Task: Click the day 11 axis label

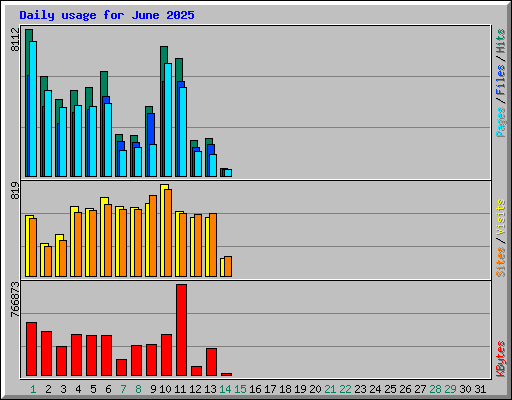Action: point(180,389)
